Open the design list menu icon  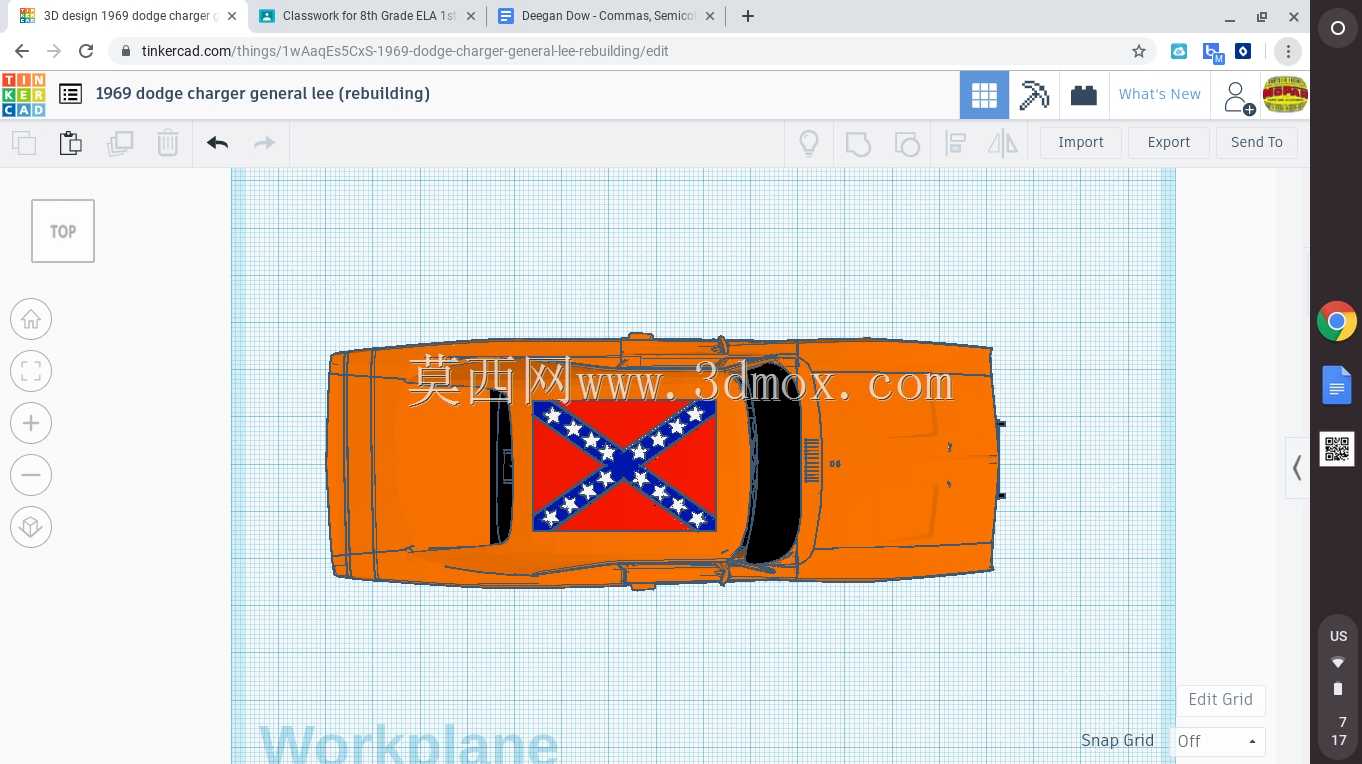point(70,94)
